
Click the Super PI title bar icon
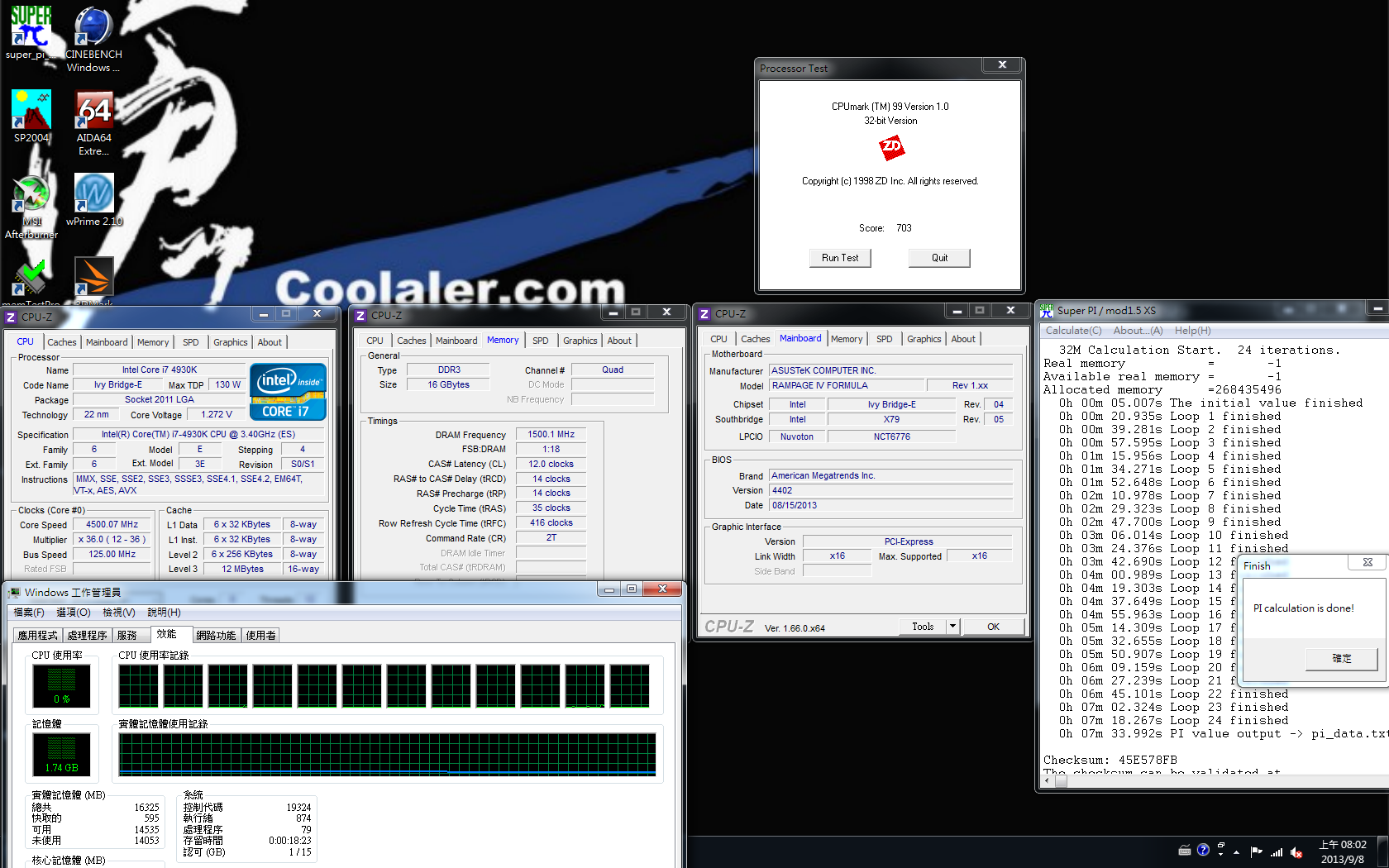pos(1047,311)
